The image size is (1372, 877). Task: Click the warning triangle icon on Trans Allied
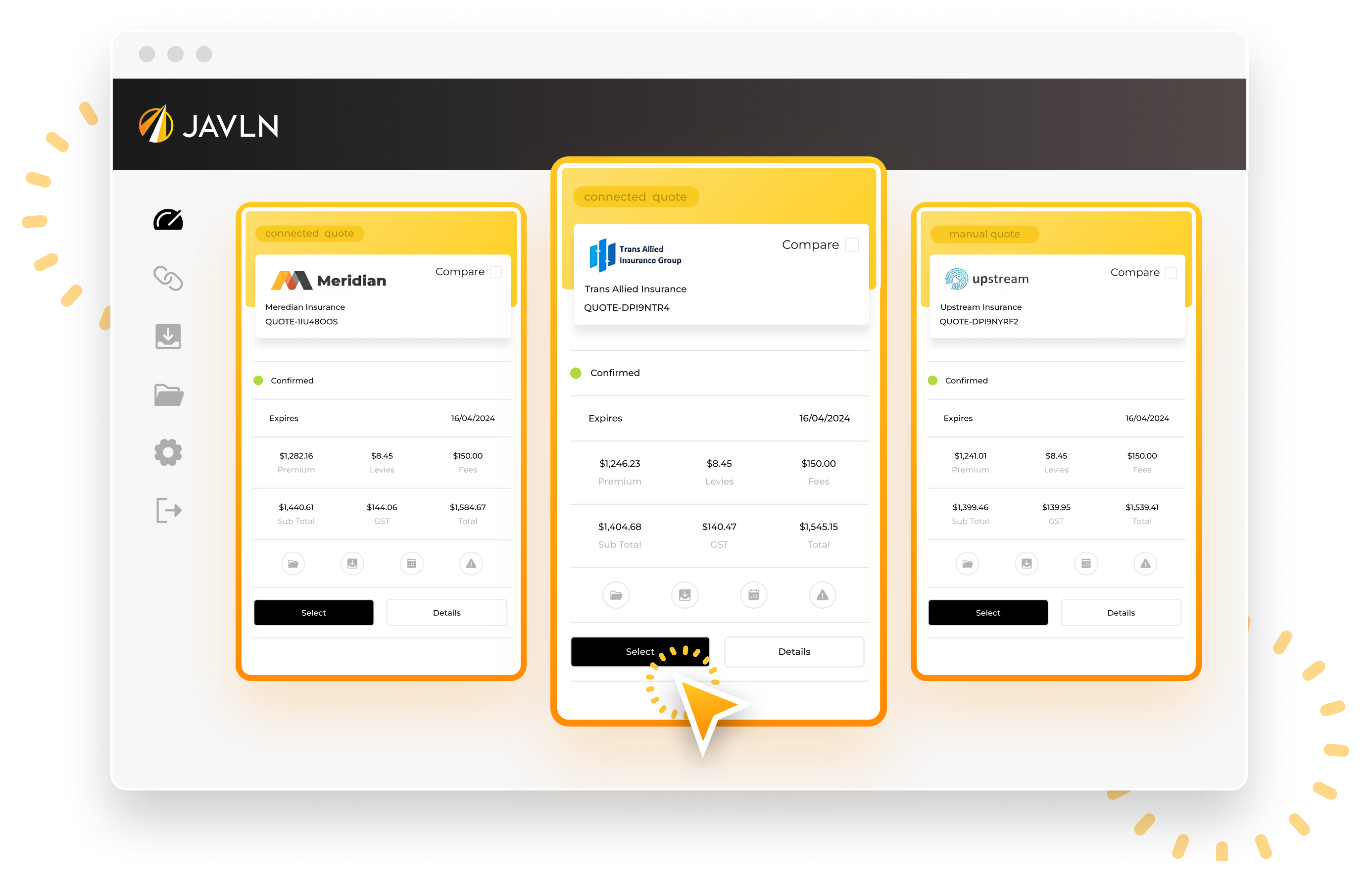(821, 593)
